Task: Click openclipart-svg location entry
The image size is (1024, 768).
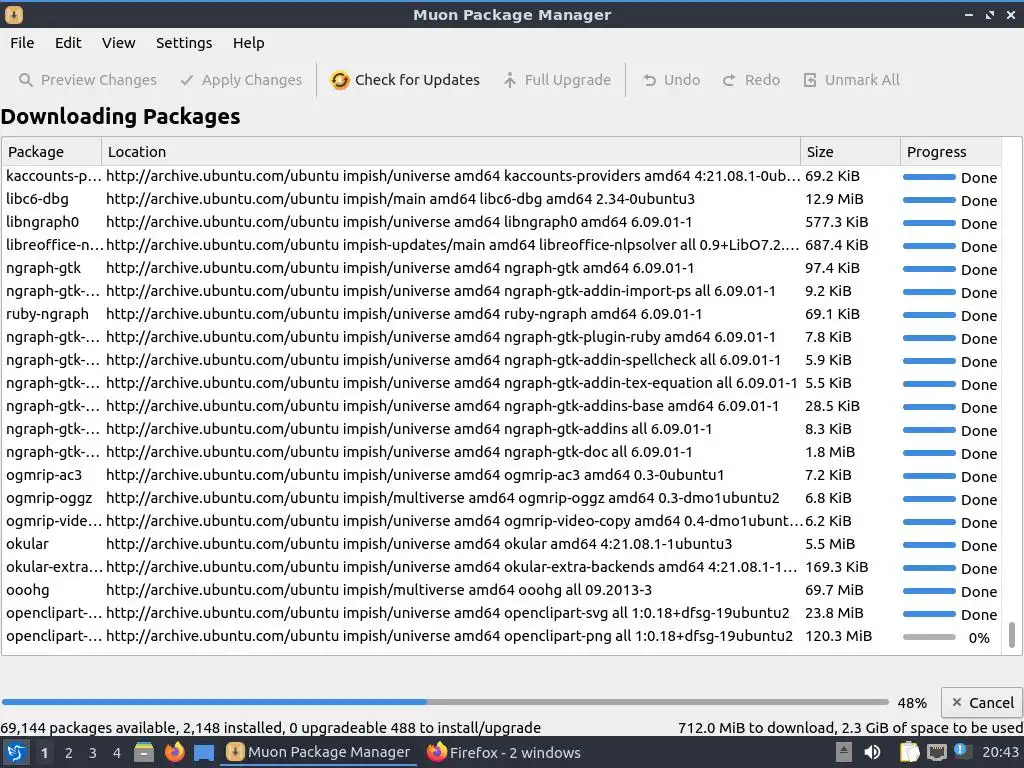Action: [447, 613]
